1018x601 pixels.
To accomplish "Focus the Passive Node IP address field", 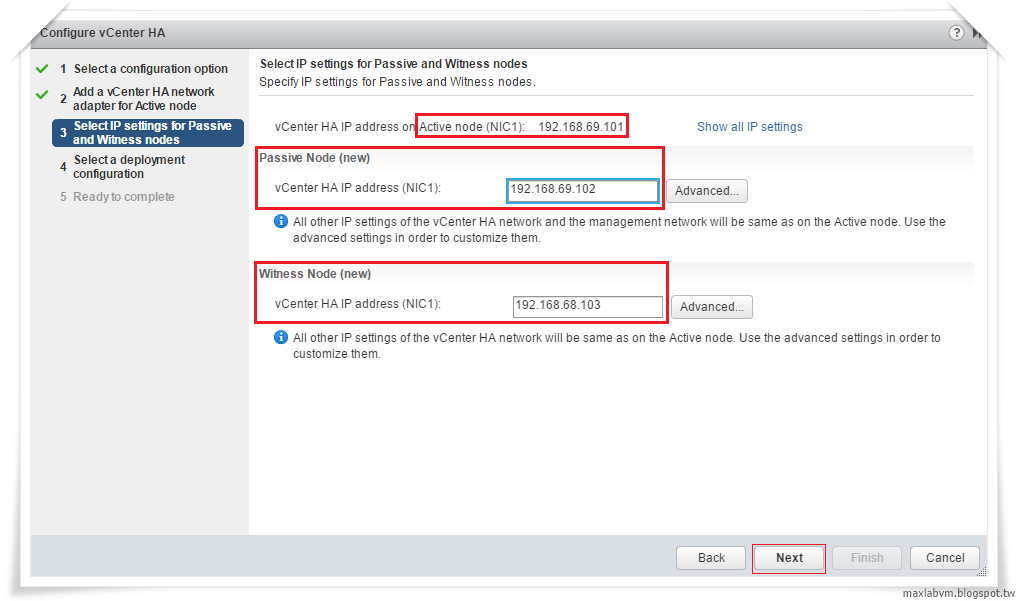I will pyautogui.click(x=582, y=190).
